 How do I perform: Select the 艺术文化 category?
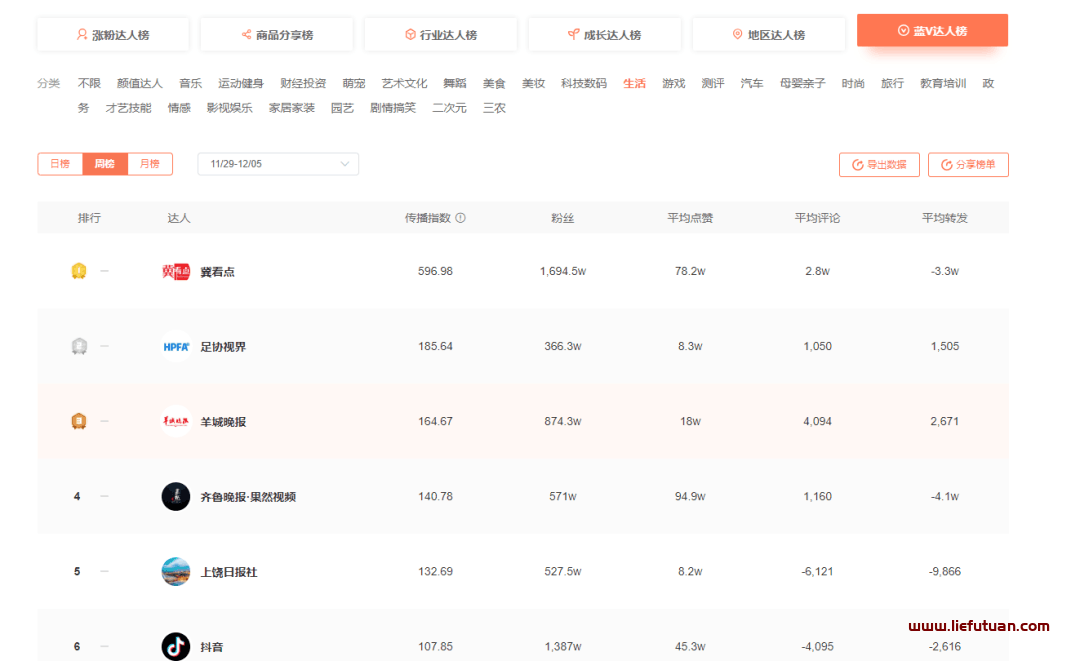point(404,83)
